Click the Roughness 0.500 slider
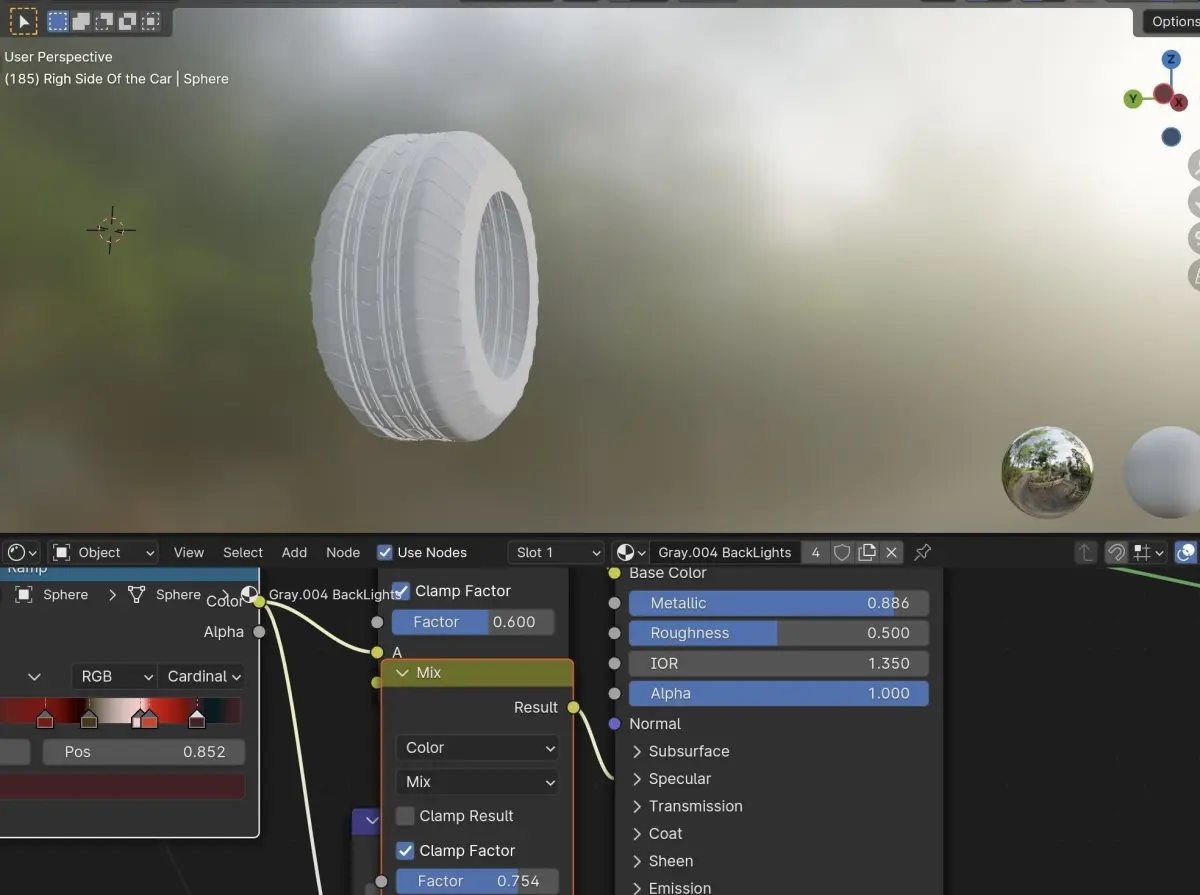 pos(778,633)
